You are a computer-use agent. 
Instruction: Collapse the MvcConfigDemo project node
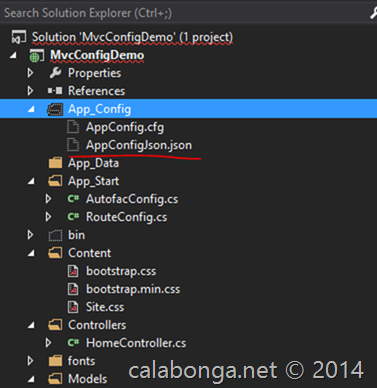coord(13,56)
